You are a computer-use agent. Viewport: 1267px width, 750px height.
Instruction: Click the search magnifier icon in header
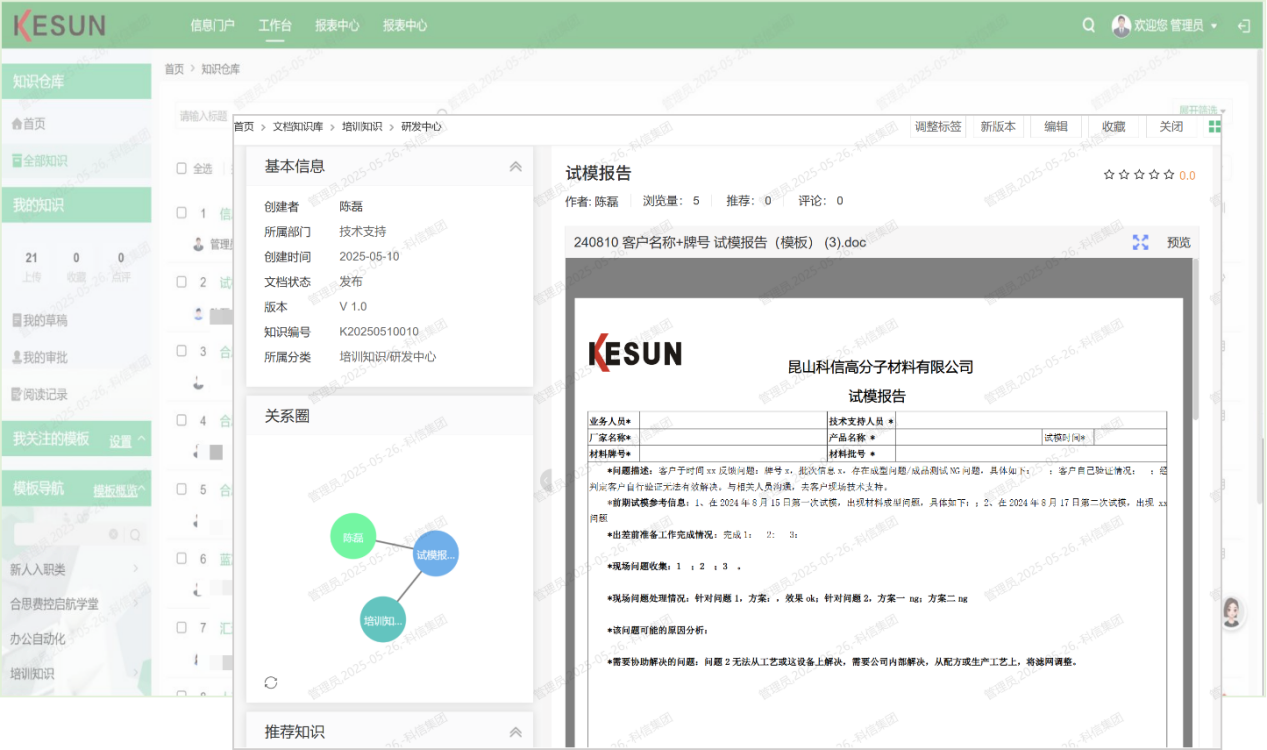1088,26
